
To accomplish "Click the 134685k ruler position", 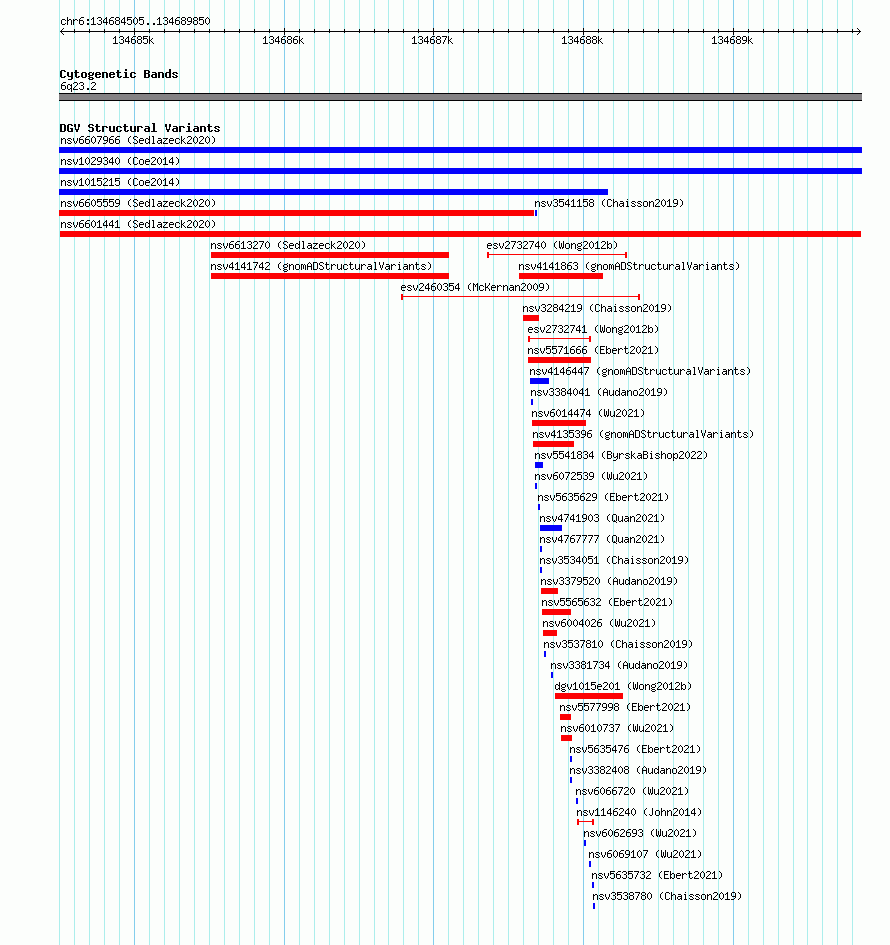I will [133, 40].
